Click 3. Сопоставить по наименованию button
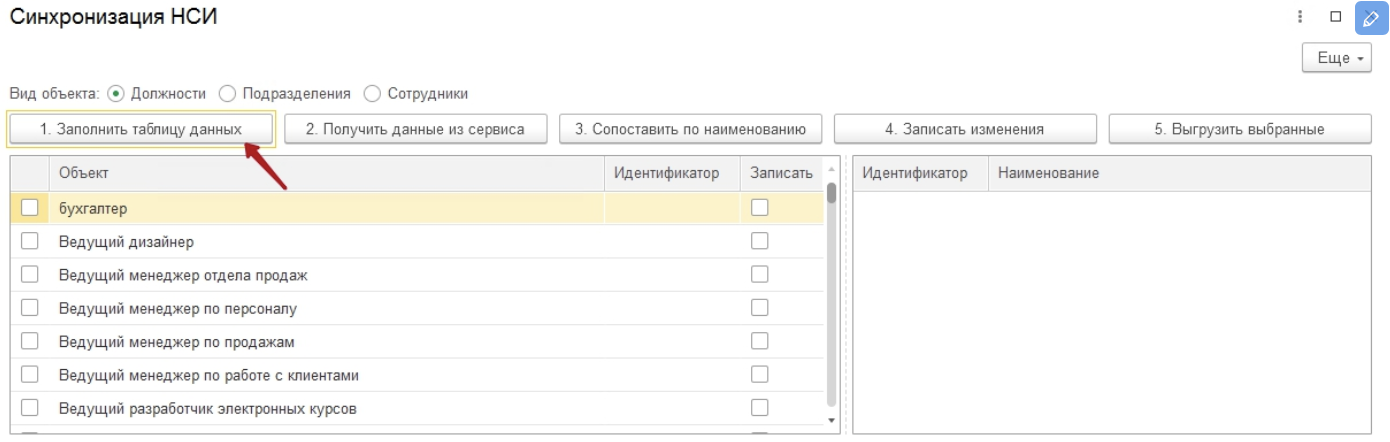The height and width of the screenshot is (442, 1390). tap(691, 129)
